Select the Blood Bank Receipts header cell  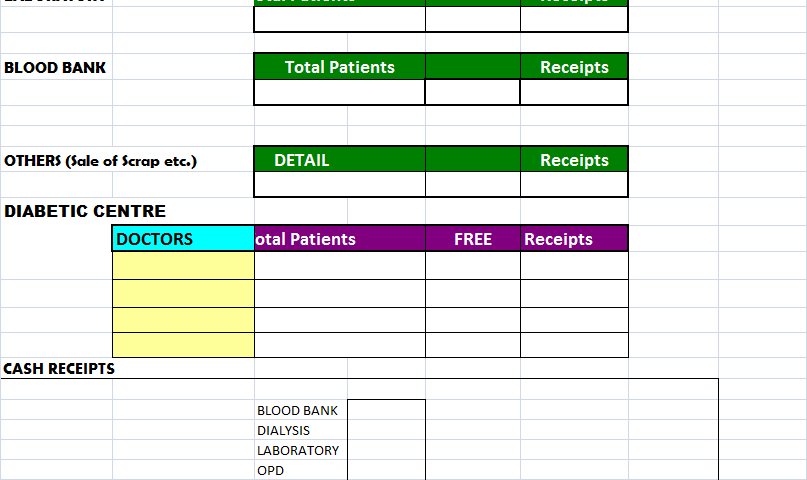[x=574, y=67]
